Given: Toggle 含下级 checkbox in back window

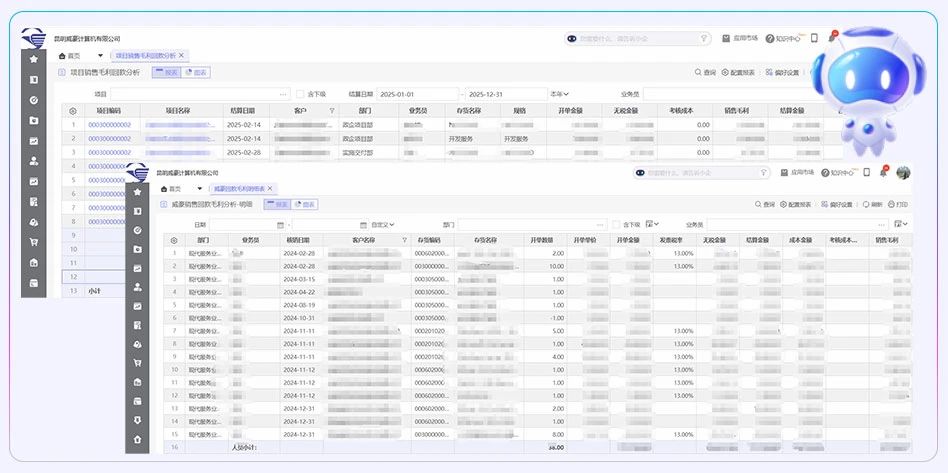Looking at the screenshot, I should point(300,93).
